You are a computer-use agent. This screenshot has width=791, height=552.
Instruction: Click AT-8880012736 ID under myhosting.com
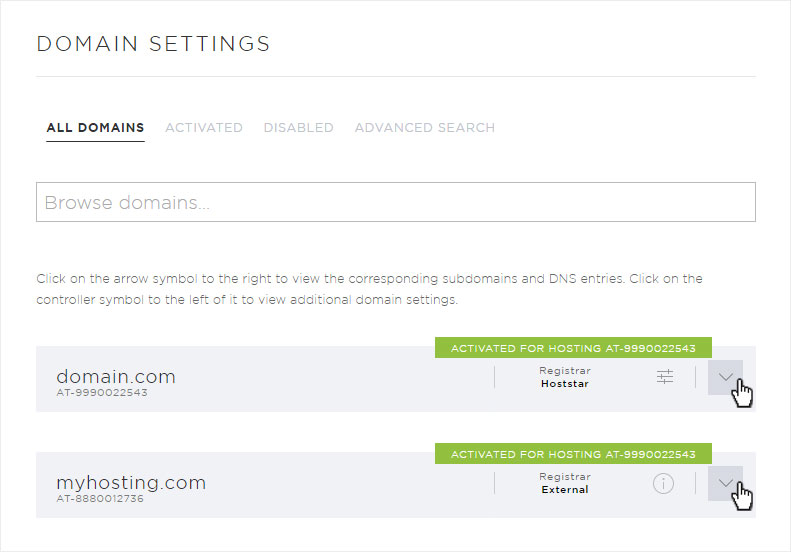point(100,499)
